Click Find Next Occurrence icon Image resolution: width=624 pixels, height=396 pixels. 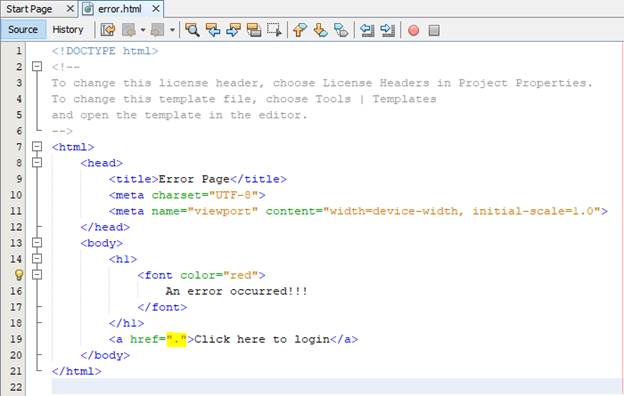233,30
